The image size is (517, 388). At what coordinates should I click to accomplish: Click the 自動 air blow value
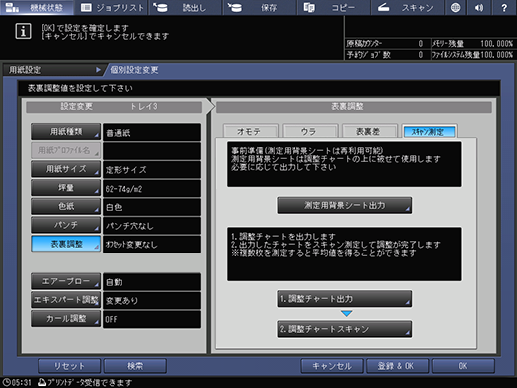(152, 282)
